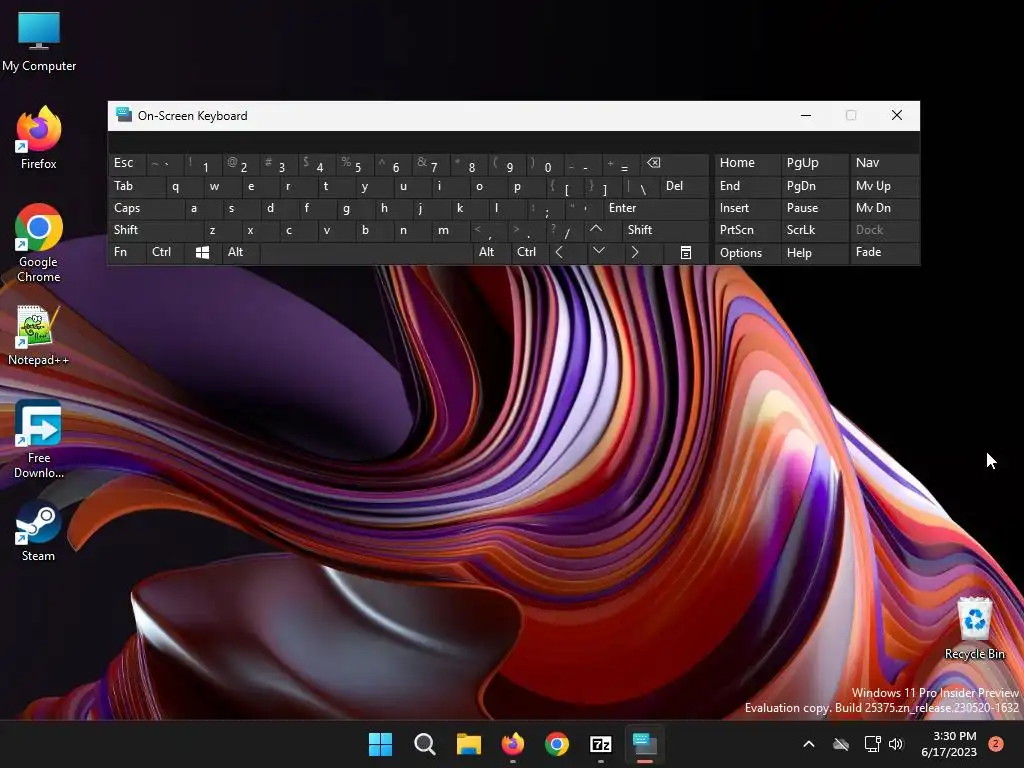Click the Pause key

814,208
